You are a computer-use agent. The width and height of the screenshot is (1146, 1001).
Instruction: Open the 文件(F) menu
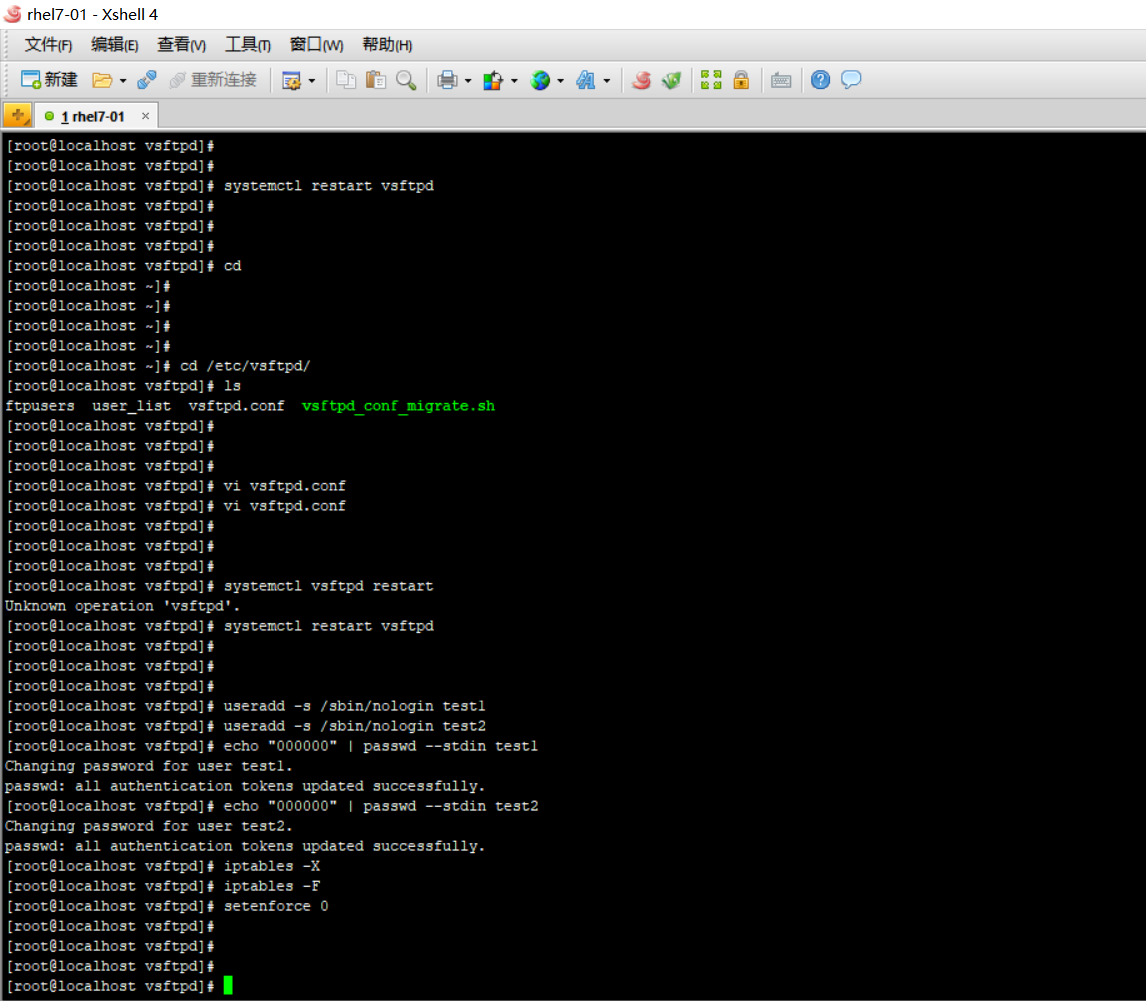pos(48,45)
